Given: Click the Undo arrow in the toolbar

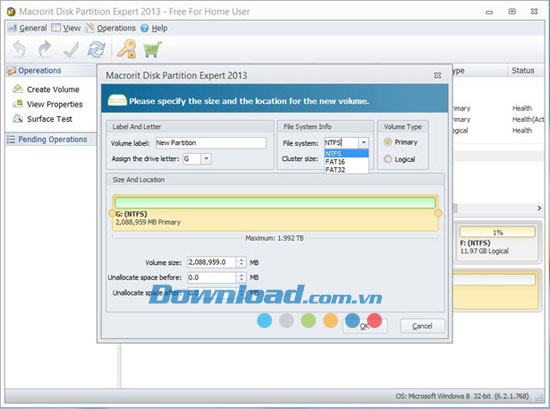Looking at the screenshot, I should pyautogui.click(x=19, y=49).
